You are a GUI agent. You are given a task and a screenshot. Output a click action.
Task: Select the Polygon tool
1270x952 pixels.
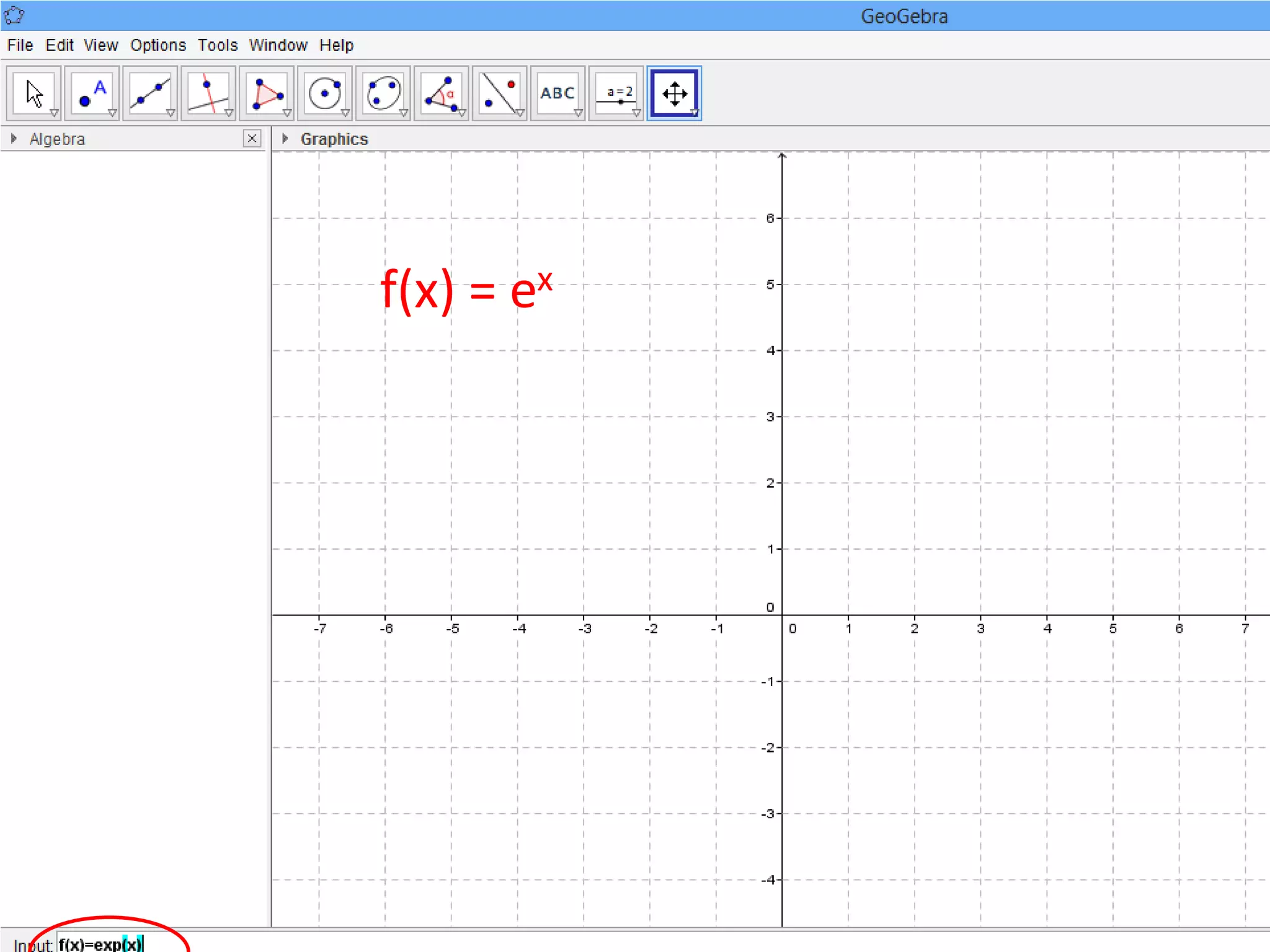[x=267, y=93]
